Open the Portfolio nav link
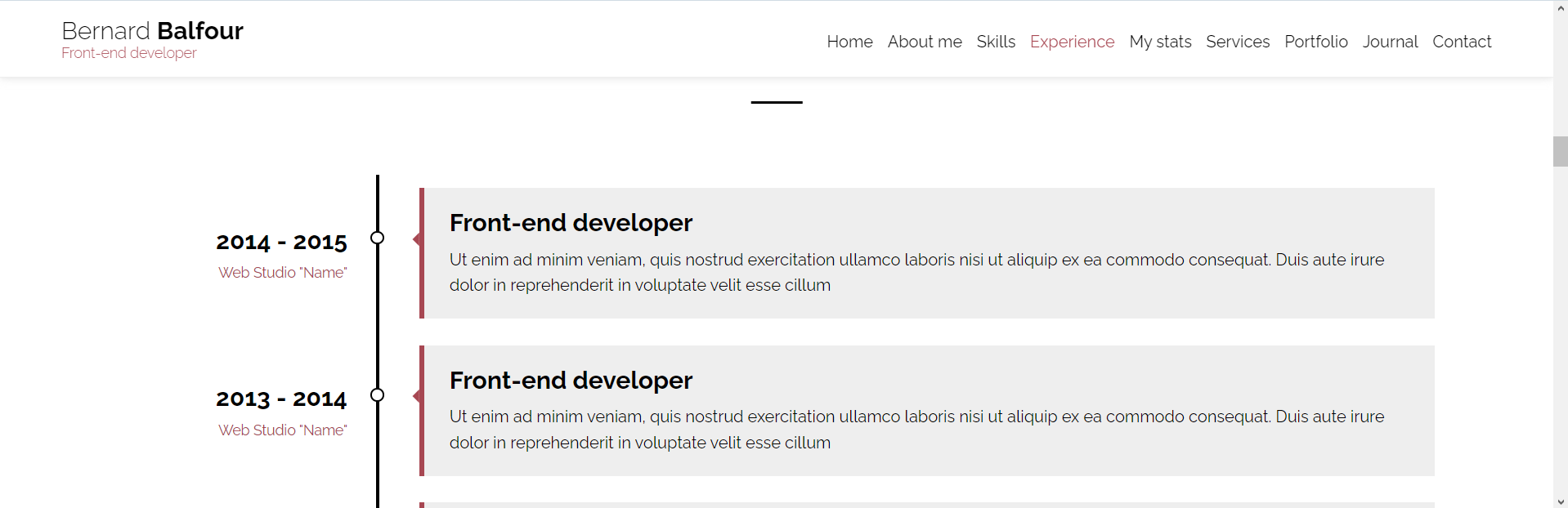1568x508 pixels. [x=1315, y=42]
